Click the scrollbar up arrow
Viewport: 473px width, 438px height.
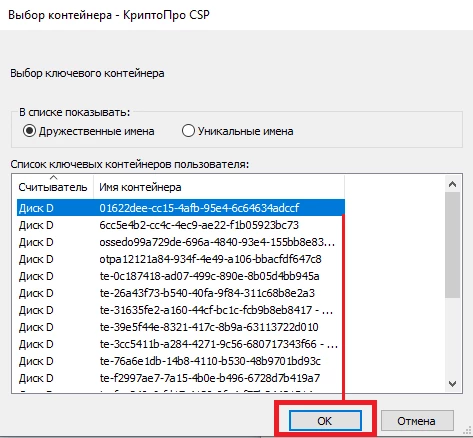[x=453, y=184]
